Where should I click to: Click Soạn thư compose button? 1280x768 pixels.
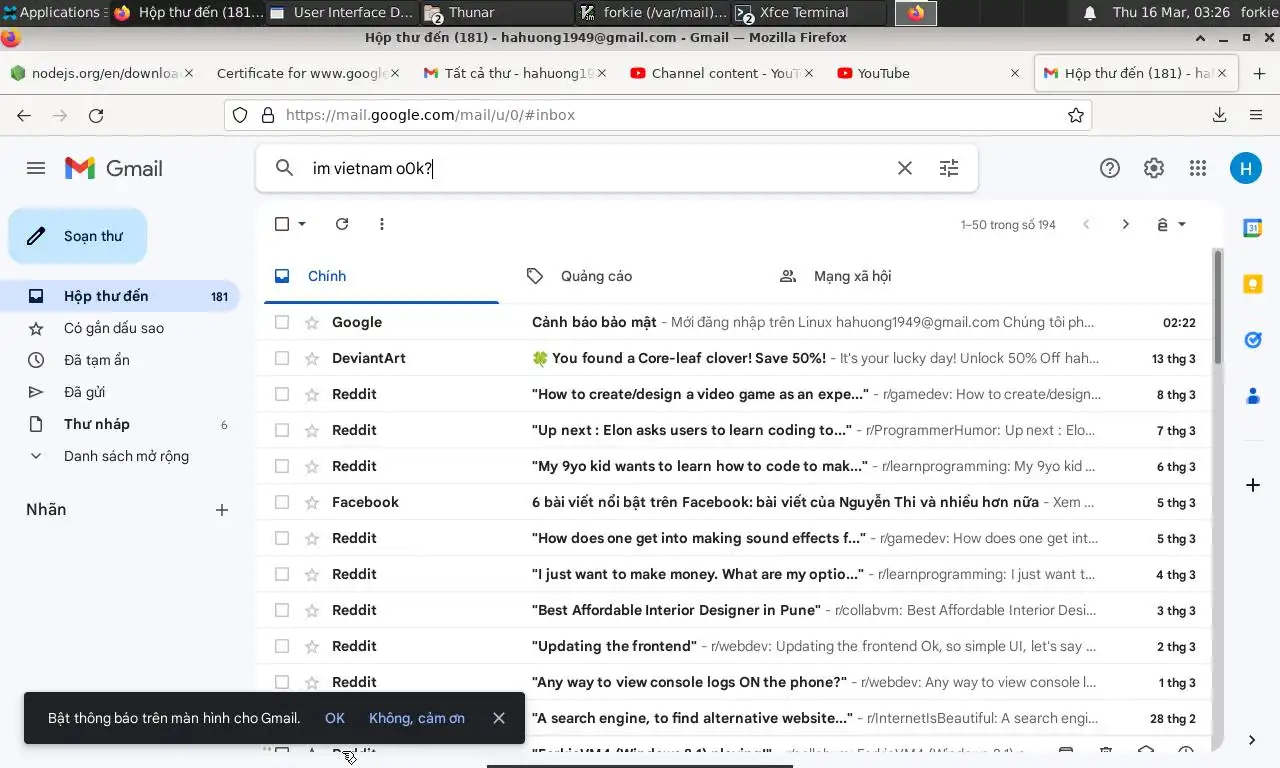coord(78,236)
